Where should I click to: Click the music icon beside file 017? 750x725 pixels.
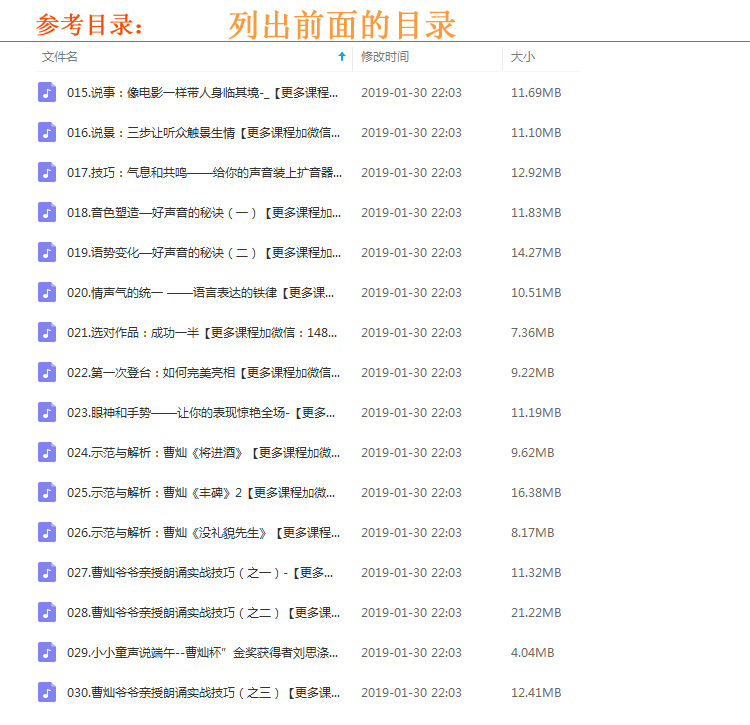click(x=47, y=173)
